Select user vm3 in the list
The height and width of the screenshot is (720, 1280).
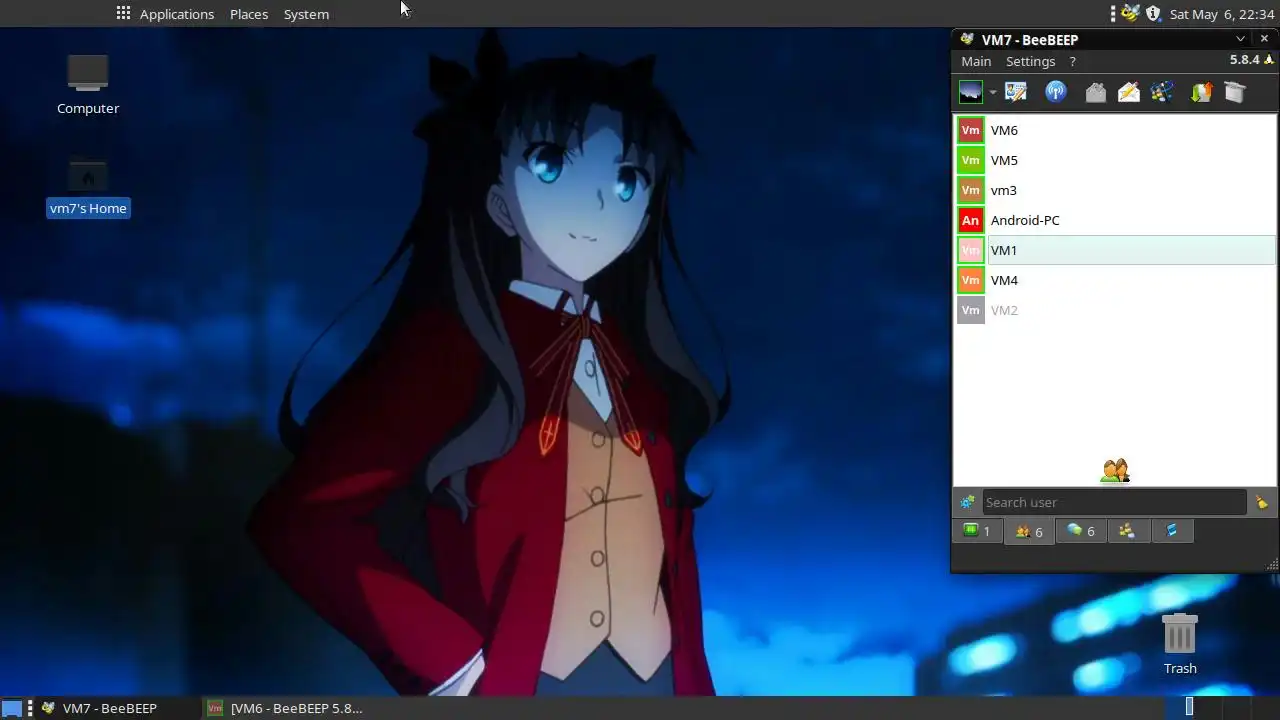tap(1115, 190)
